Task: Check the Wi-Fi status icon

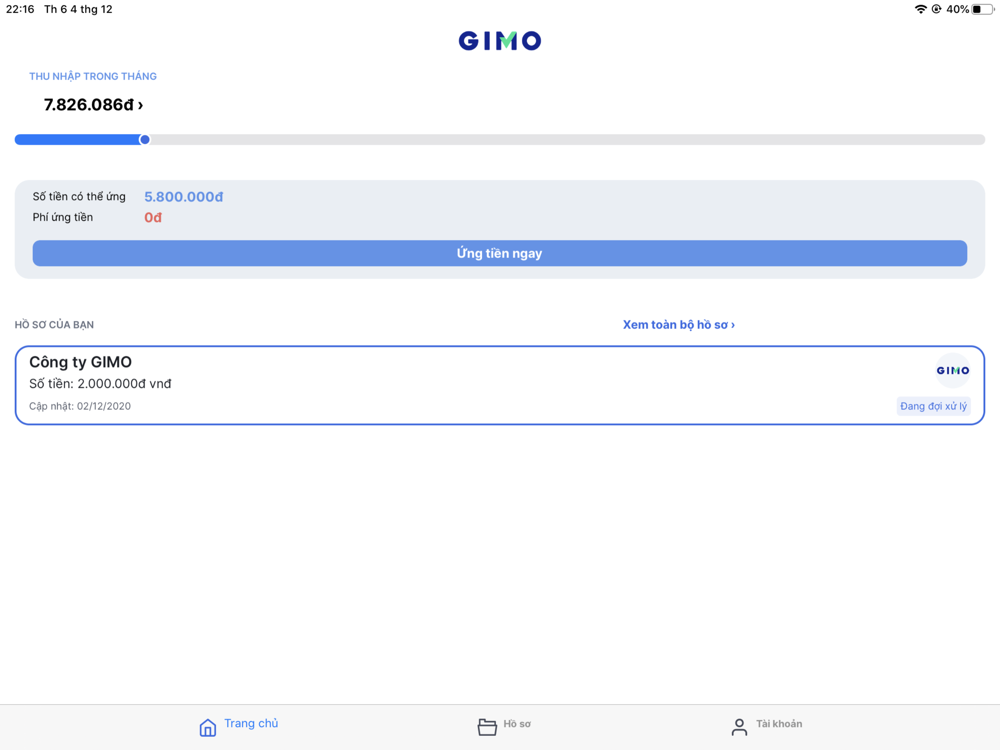Action: click(920, 9)
